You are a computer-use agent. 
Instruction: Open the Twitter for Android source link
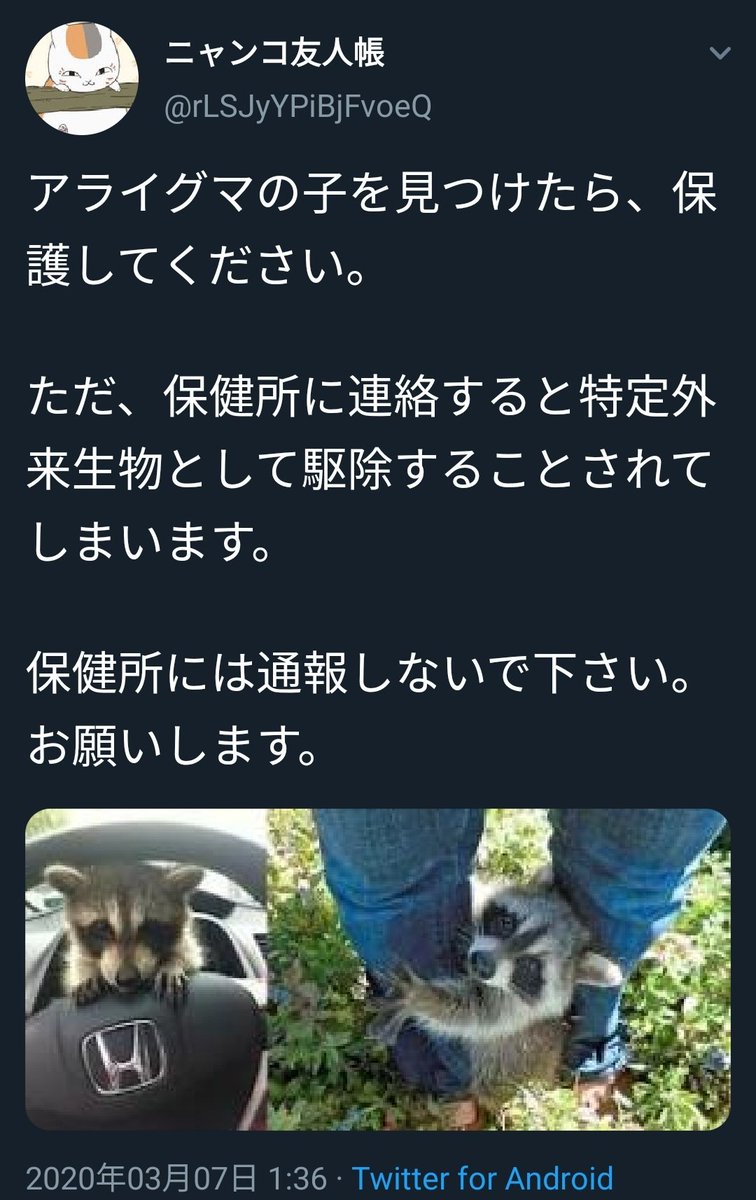pos(482,1178)
